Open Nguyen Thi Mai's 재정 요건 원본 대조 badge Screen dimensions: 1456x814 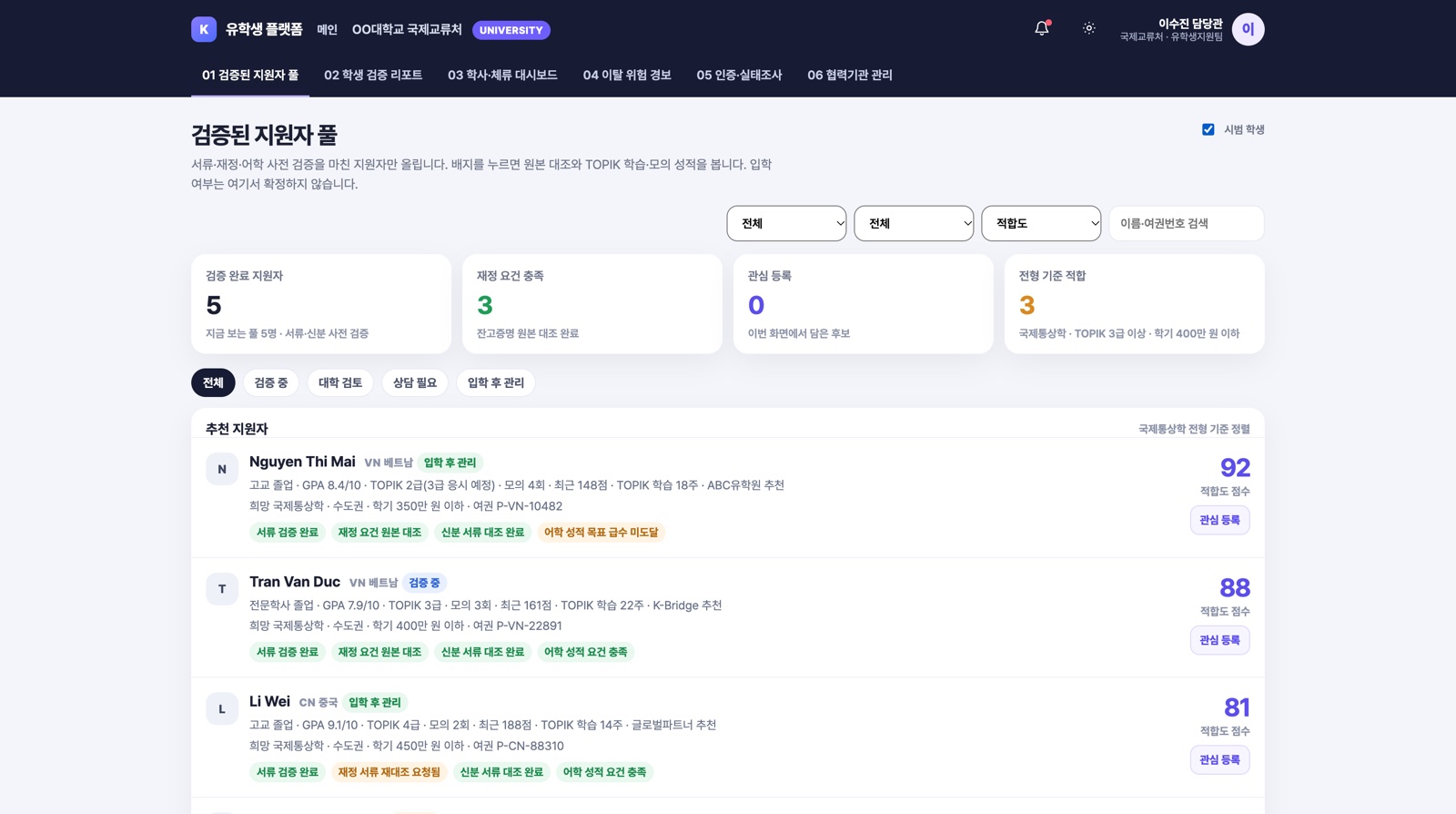379,533
